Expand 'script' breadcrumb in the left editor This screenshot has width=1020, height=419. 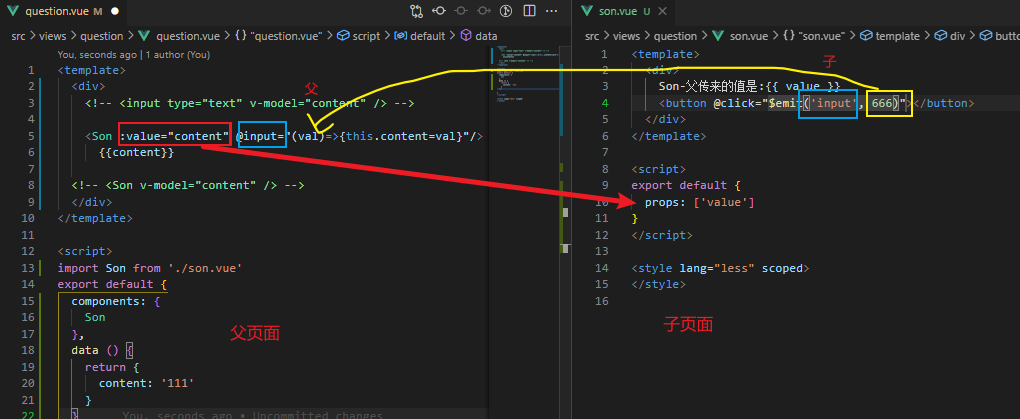[366, 36]
